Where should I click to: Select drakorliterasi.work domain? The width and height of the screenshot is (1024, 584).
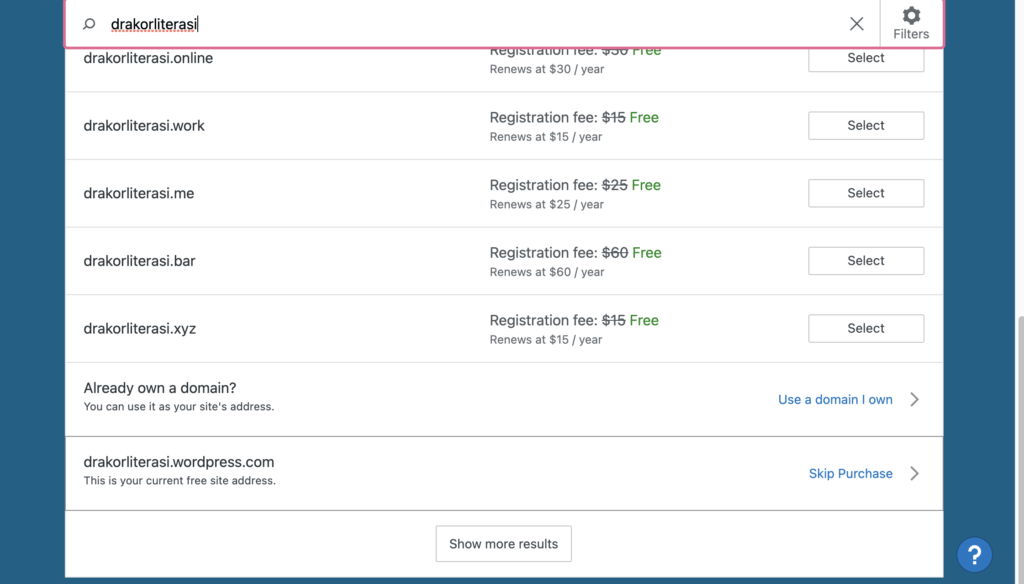coord(865,125)
